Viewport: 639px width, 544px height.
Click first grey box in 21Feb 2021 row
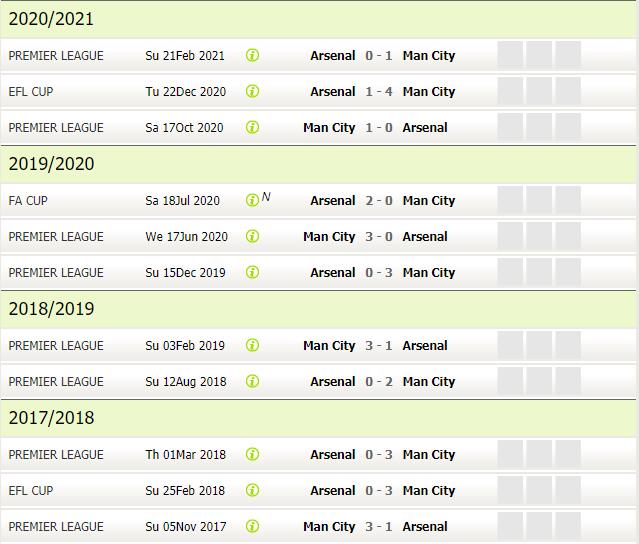(x=510, y=55)
